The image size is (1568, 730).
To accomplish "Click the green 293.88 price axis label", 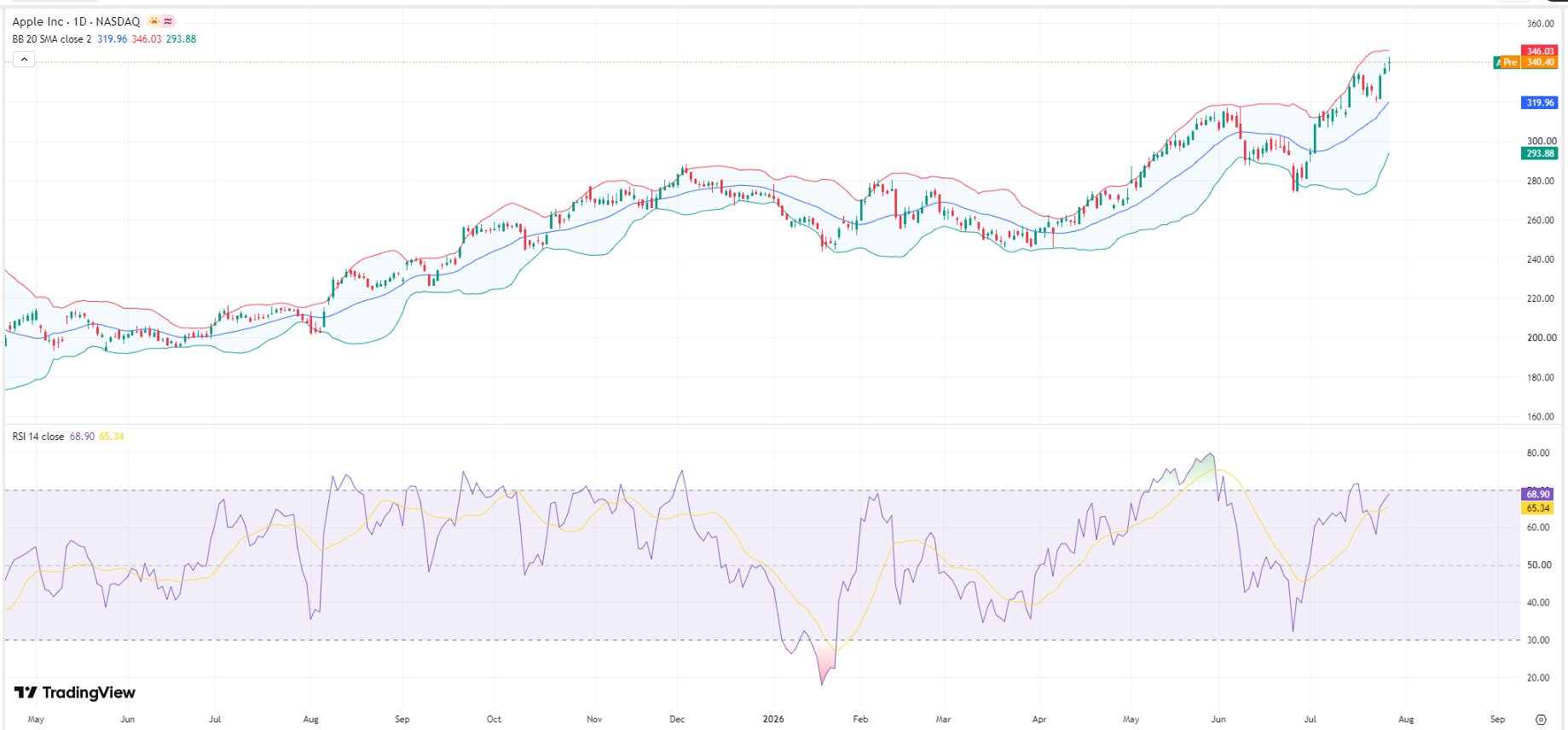I will point(1540,154).
